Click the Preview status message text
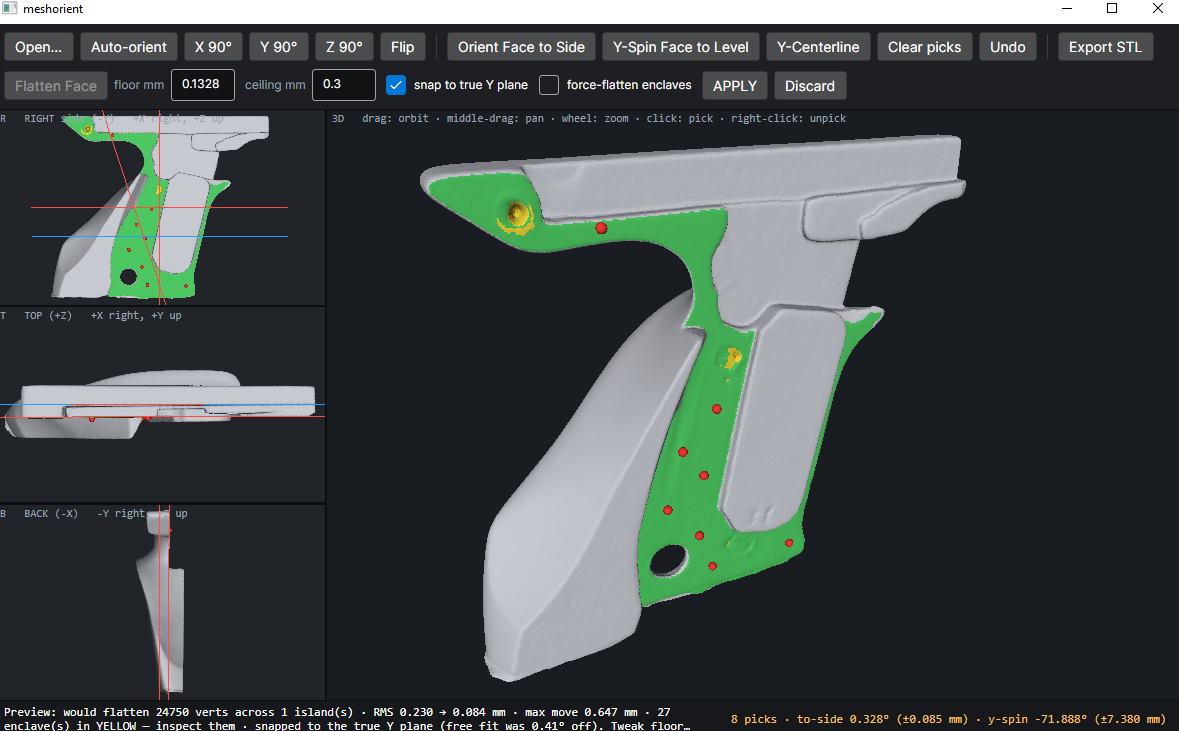Viewport: 1179px width, 731px height. click(x=347, y=718)
